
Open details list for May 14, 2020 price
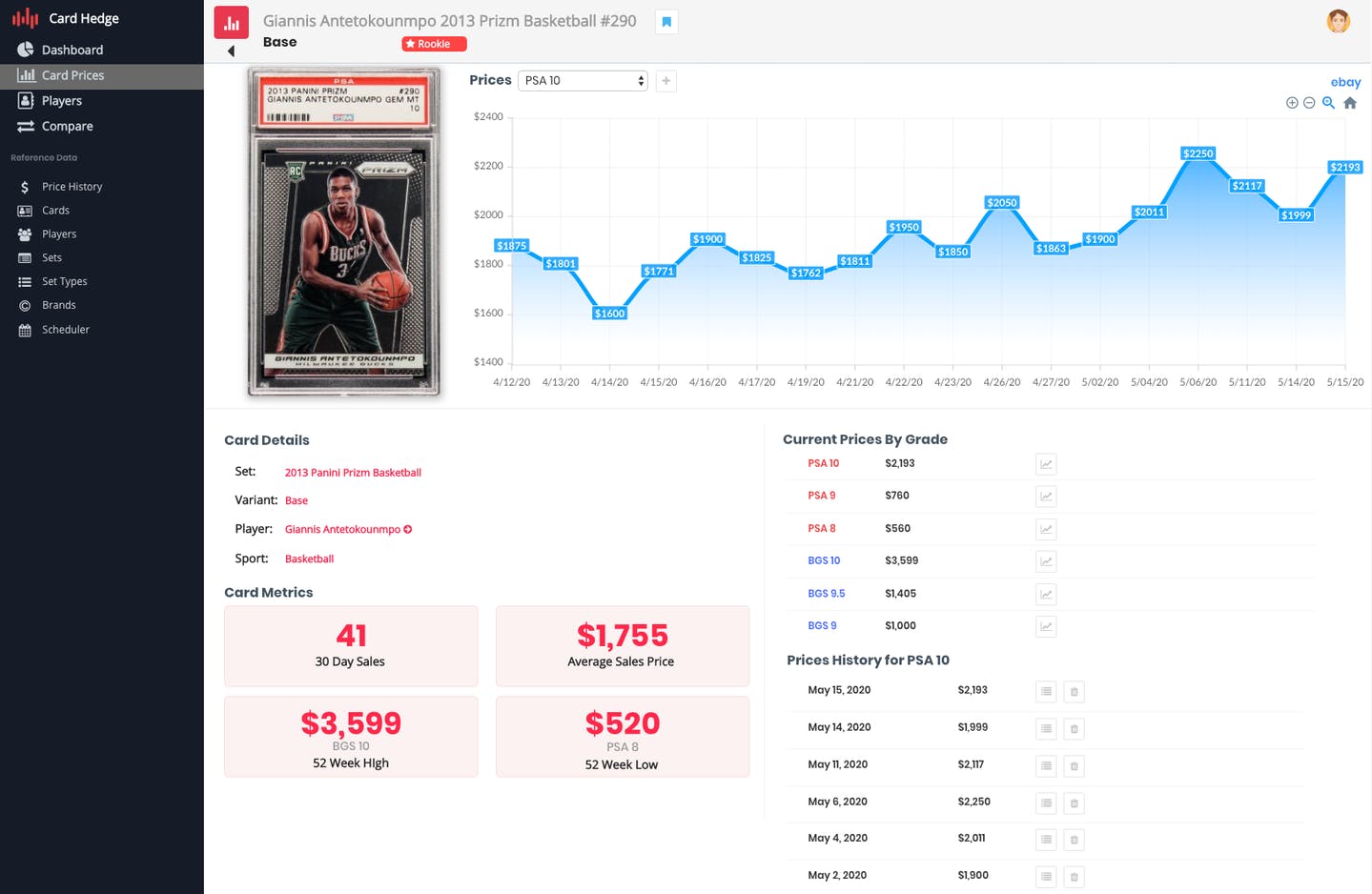point(1046,729)
